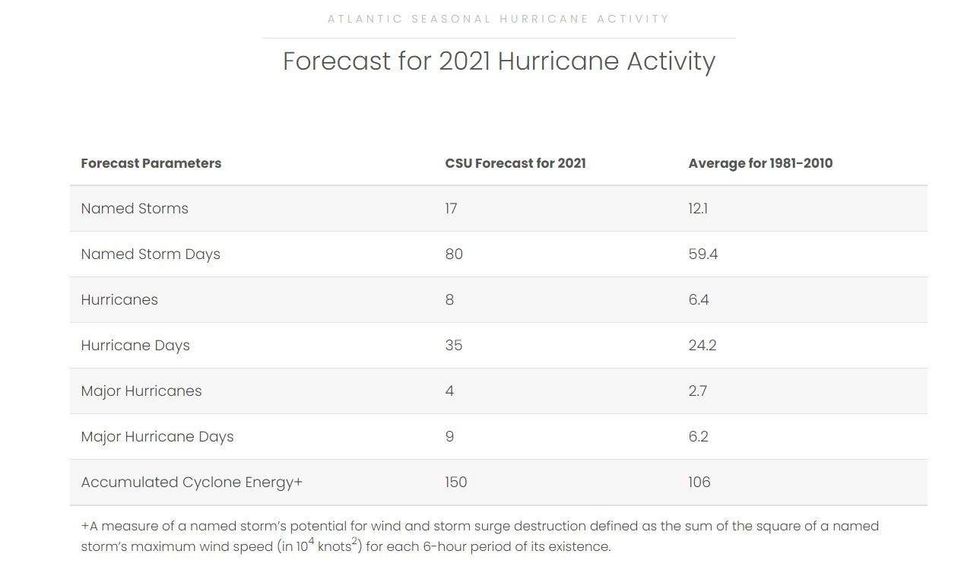Click the "Accumulated Cyclone Energy+" row label
Viewport: 980px width, 572px height.
click(191, 482)
